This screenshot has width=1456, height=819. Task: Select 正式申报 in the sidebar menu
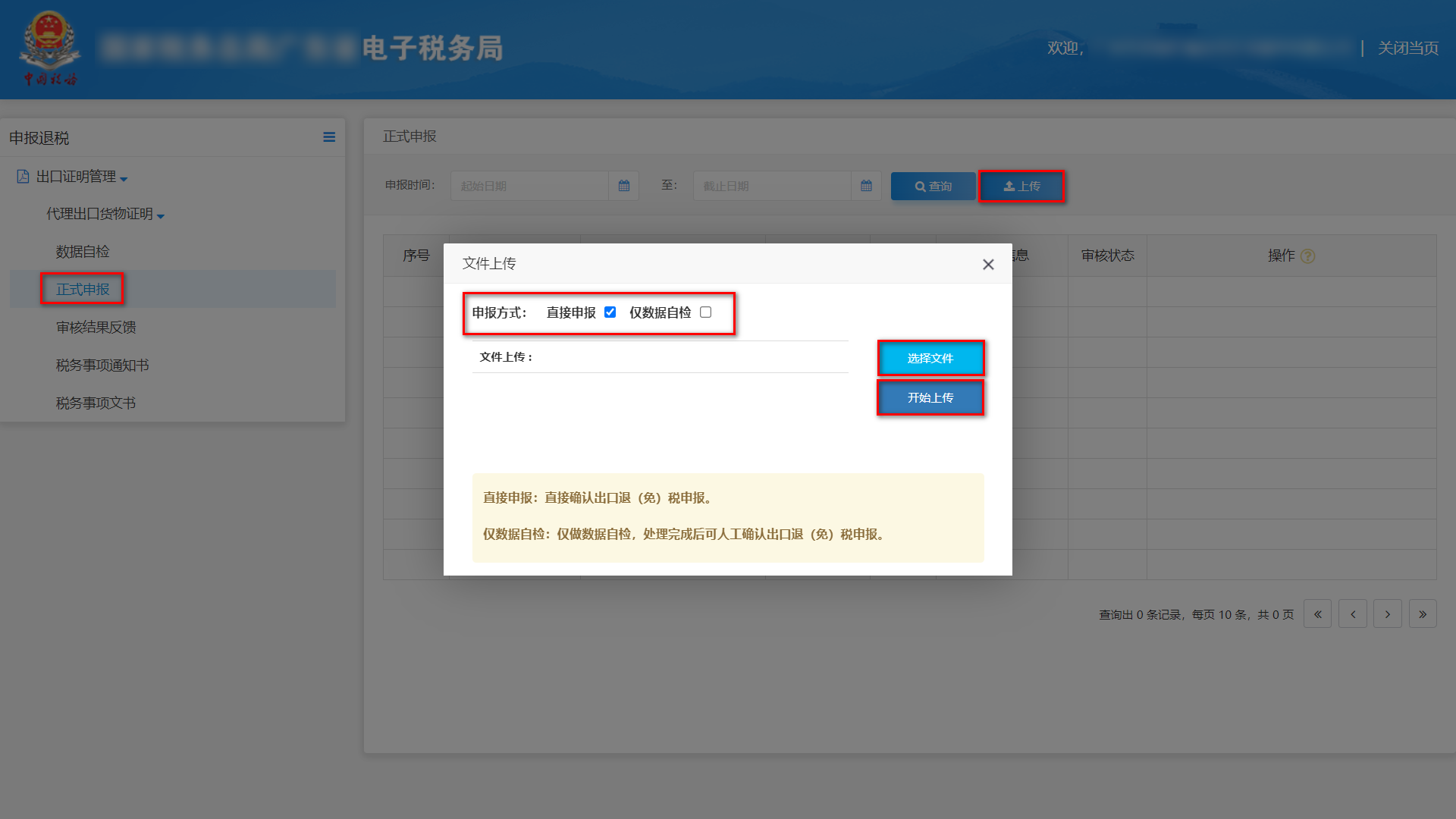click(x=82, y=289)
